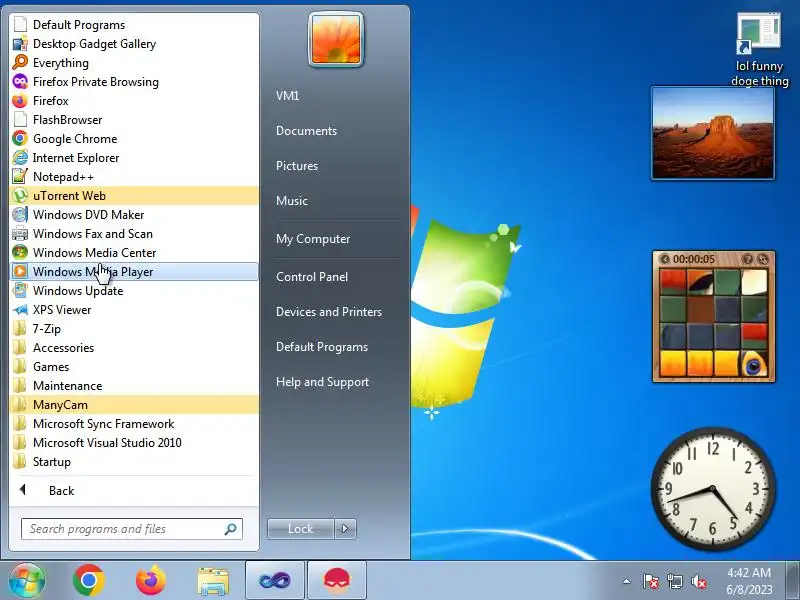The height and width of the screenshot is (600, 800).
Task: Click the network tray icon
Action: click(674, 581)
